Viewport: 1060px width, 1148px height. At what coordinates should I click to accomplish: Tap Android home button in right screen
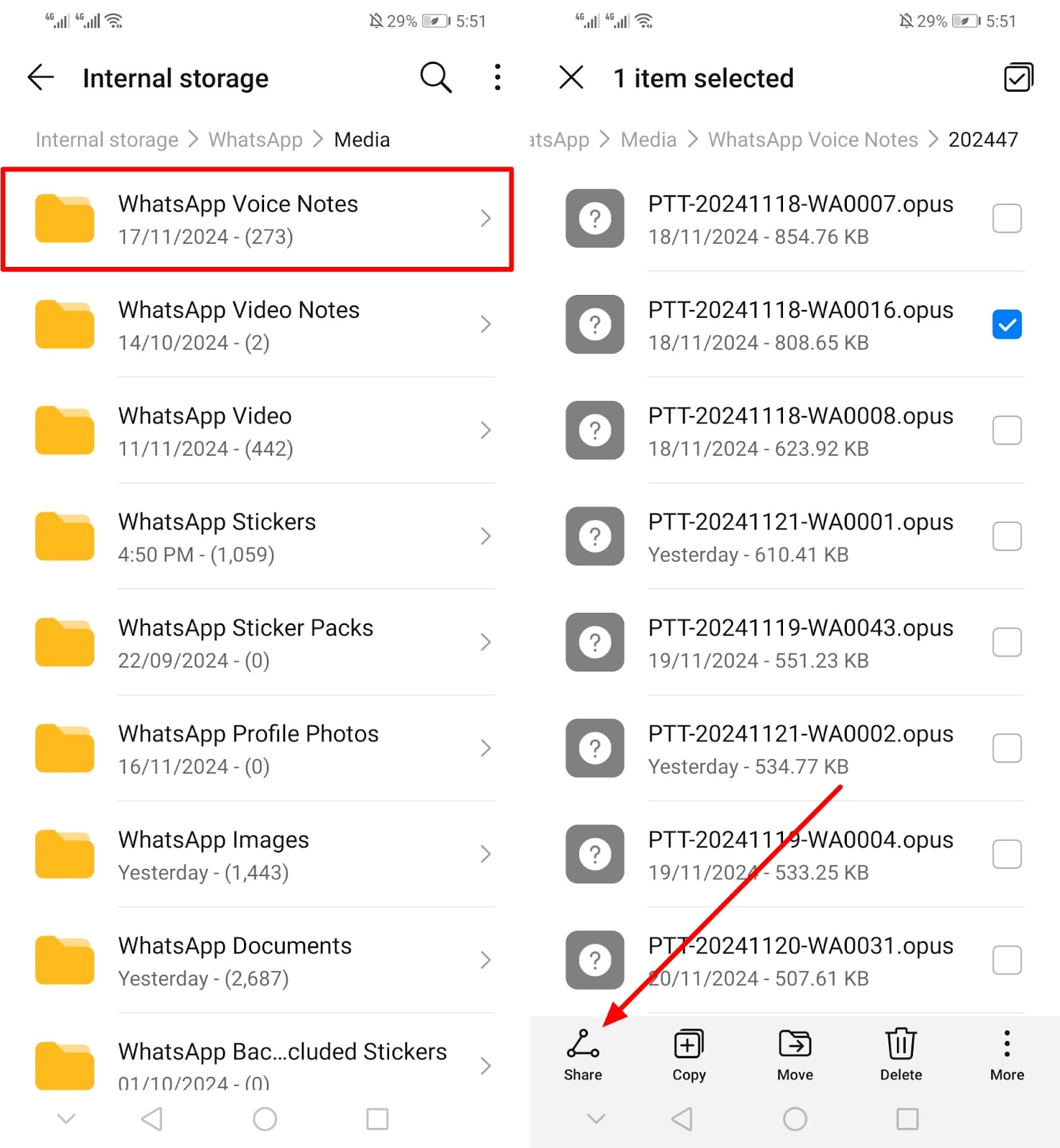795,1119
